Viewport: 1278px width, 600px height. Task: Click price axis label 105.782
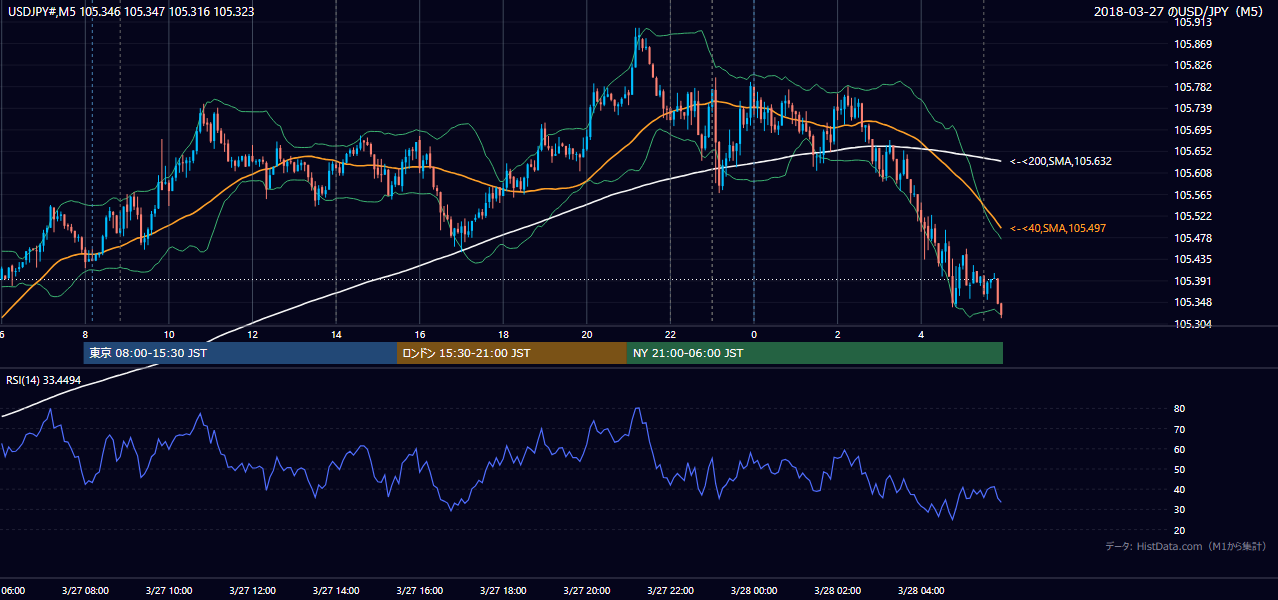pyautogui.click(x=1192, y=87)
